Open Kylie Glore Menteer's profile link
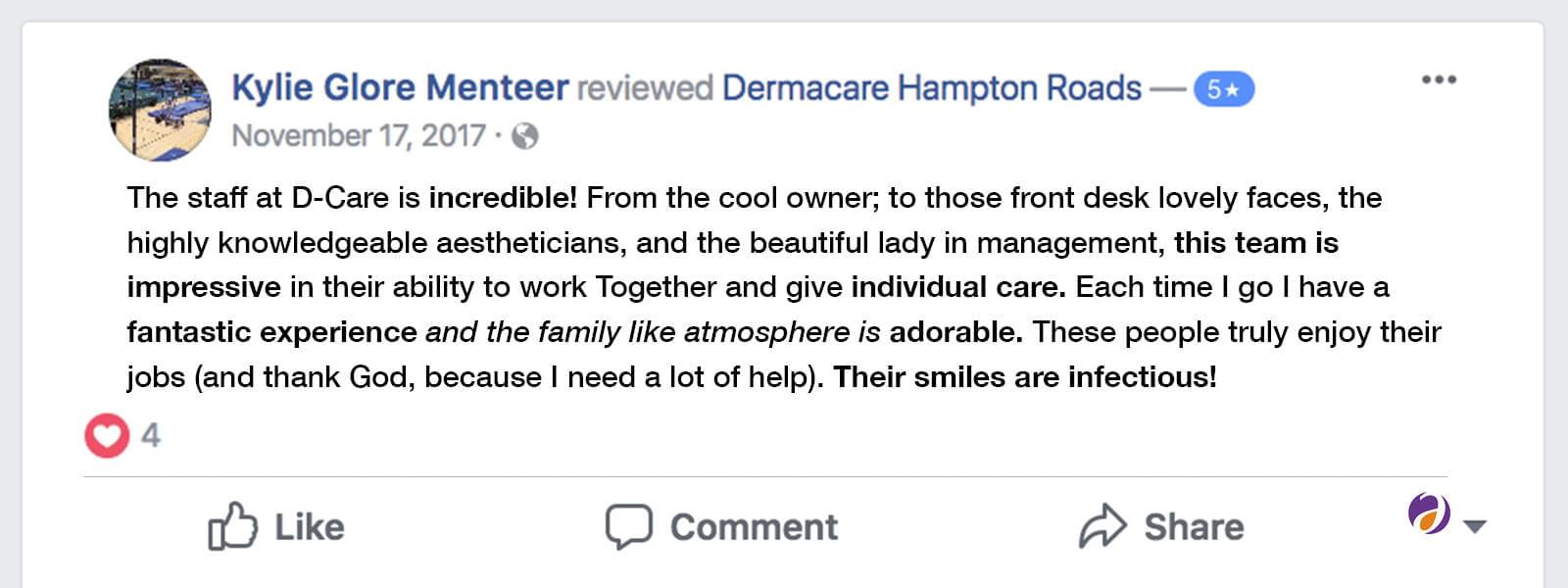This screenshot has width=1568, height=588. [400, 88]
